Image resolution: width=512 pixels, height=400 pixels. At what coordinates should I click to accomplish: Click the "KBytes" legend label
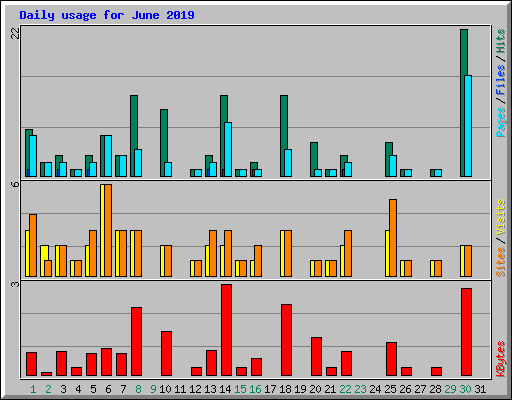pyautogui.click(x=501, y=359)
